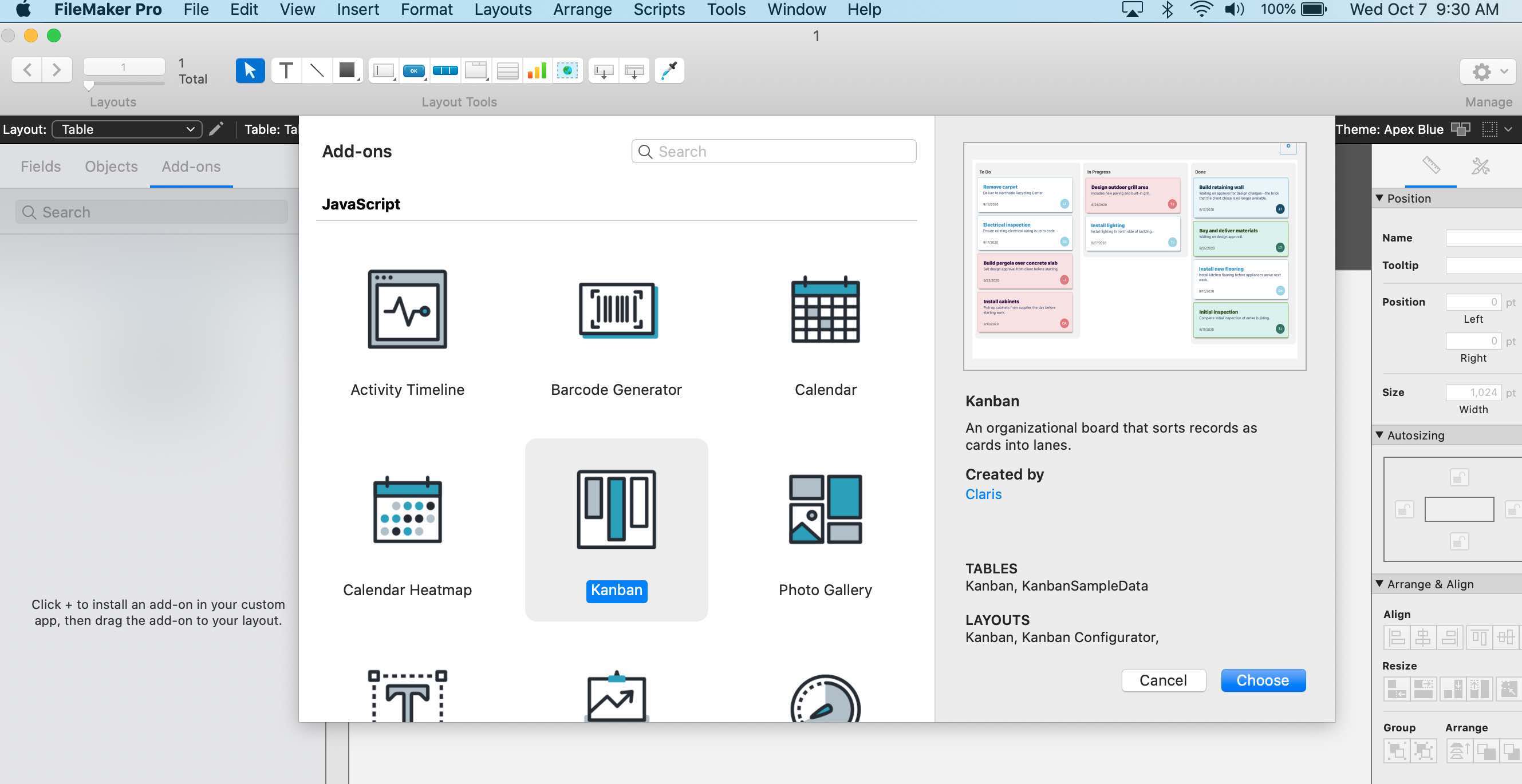Select the Portal tool
1522x784 pixels.
(x=507, y=71)
